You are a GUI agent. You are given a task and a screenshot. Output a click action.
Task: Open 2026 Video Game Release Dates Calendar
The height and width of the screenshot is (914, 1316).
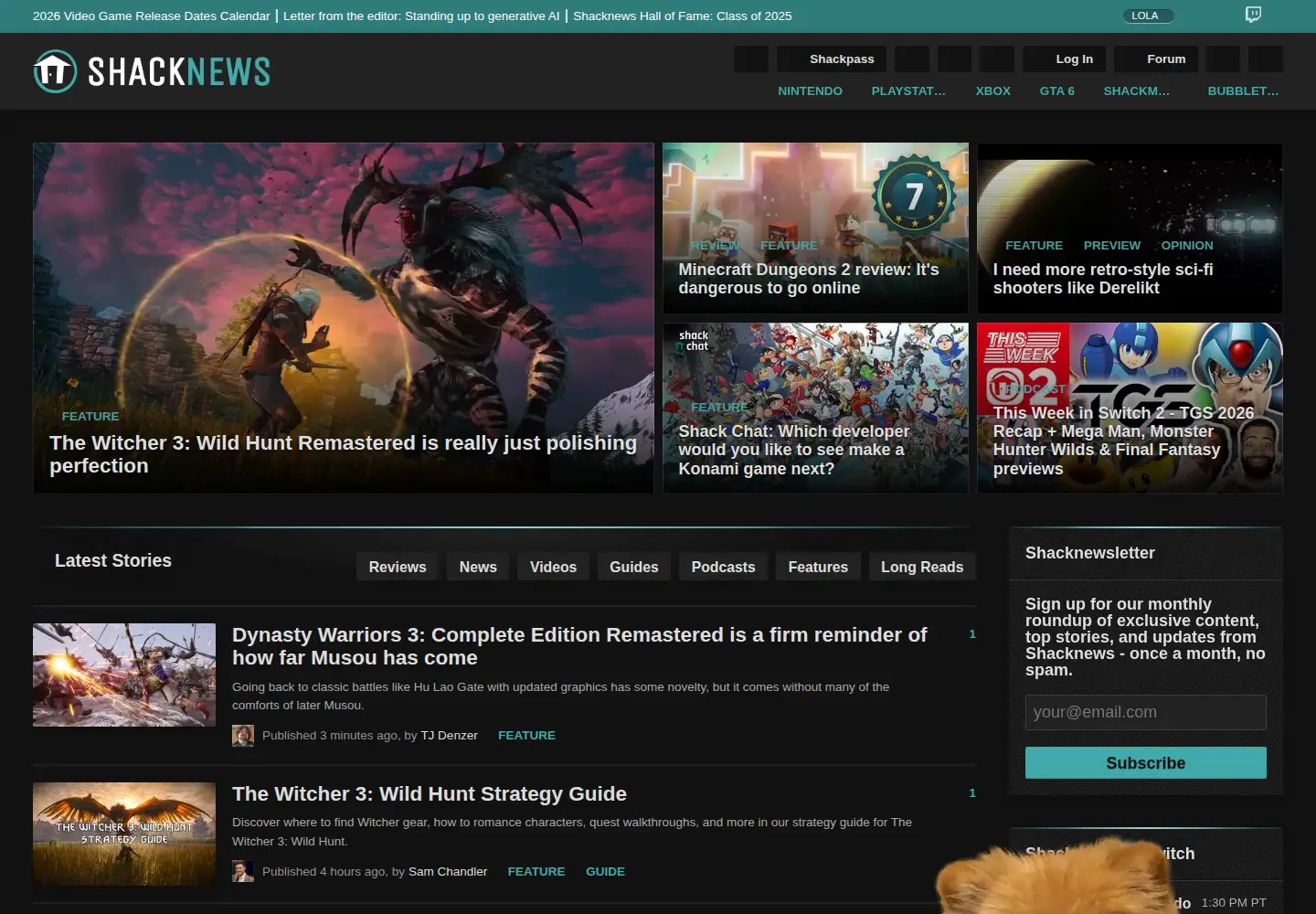tap(152, 16)
